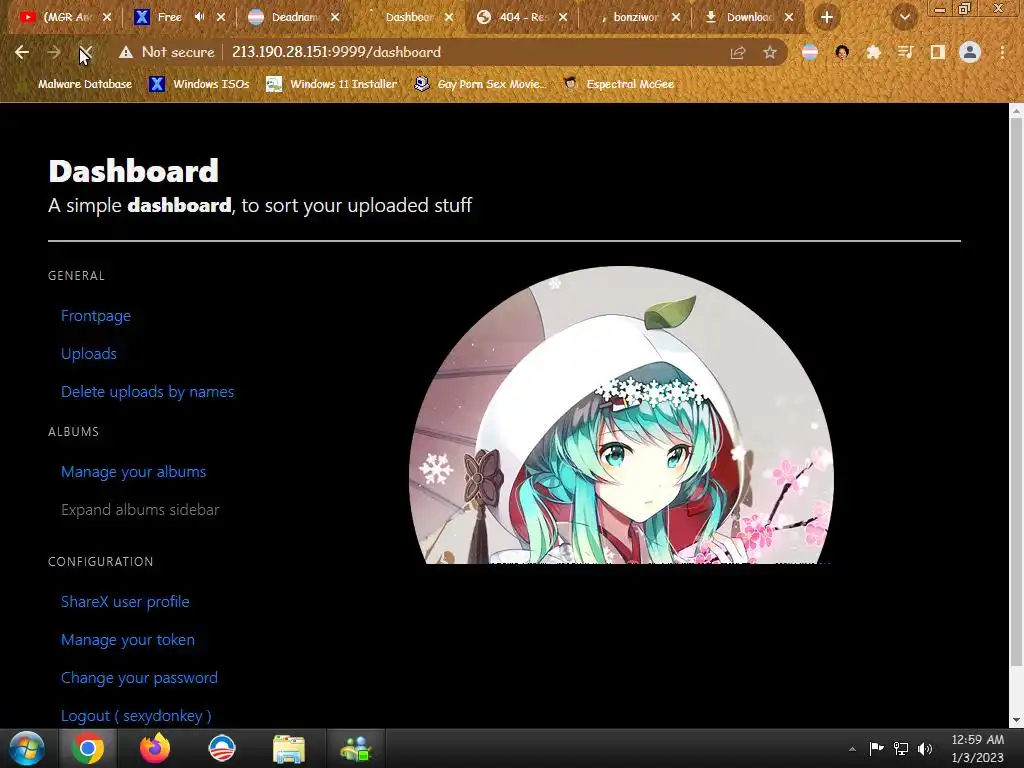Open the Extensions puzzle piece menu
The height and width of the screenshot is (768, 1024).
(873, 52)
